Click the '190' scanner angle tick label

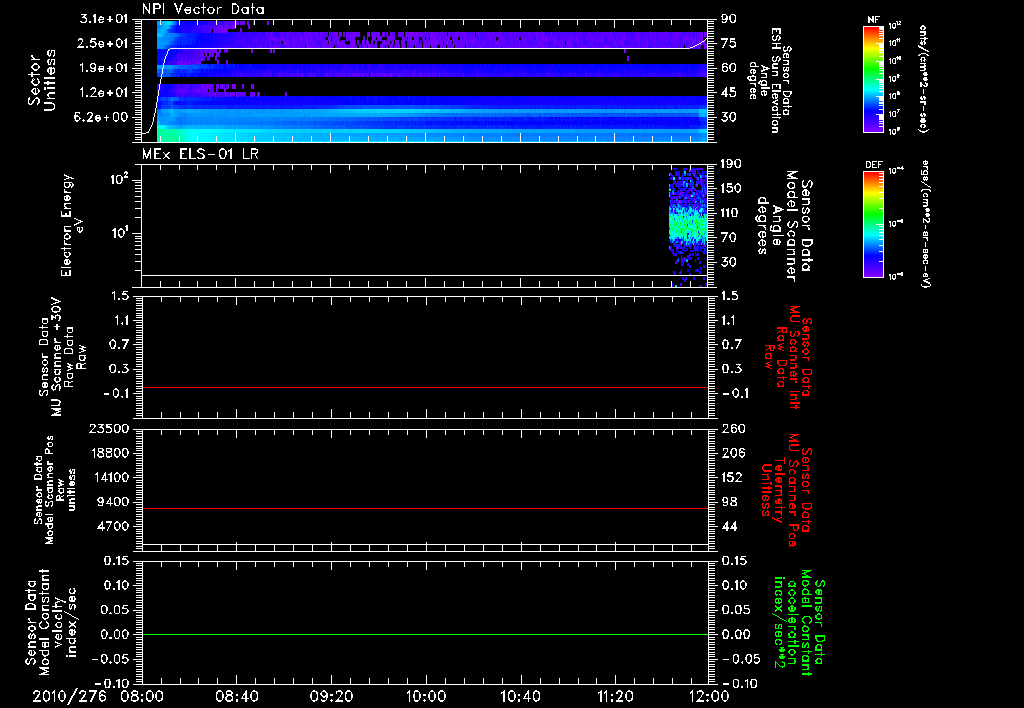click(731, 164)
